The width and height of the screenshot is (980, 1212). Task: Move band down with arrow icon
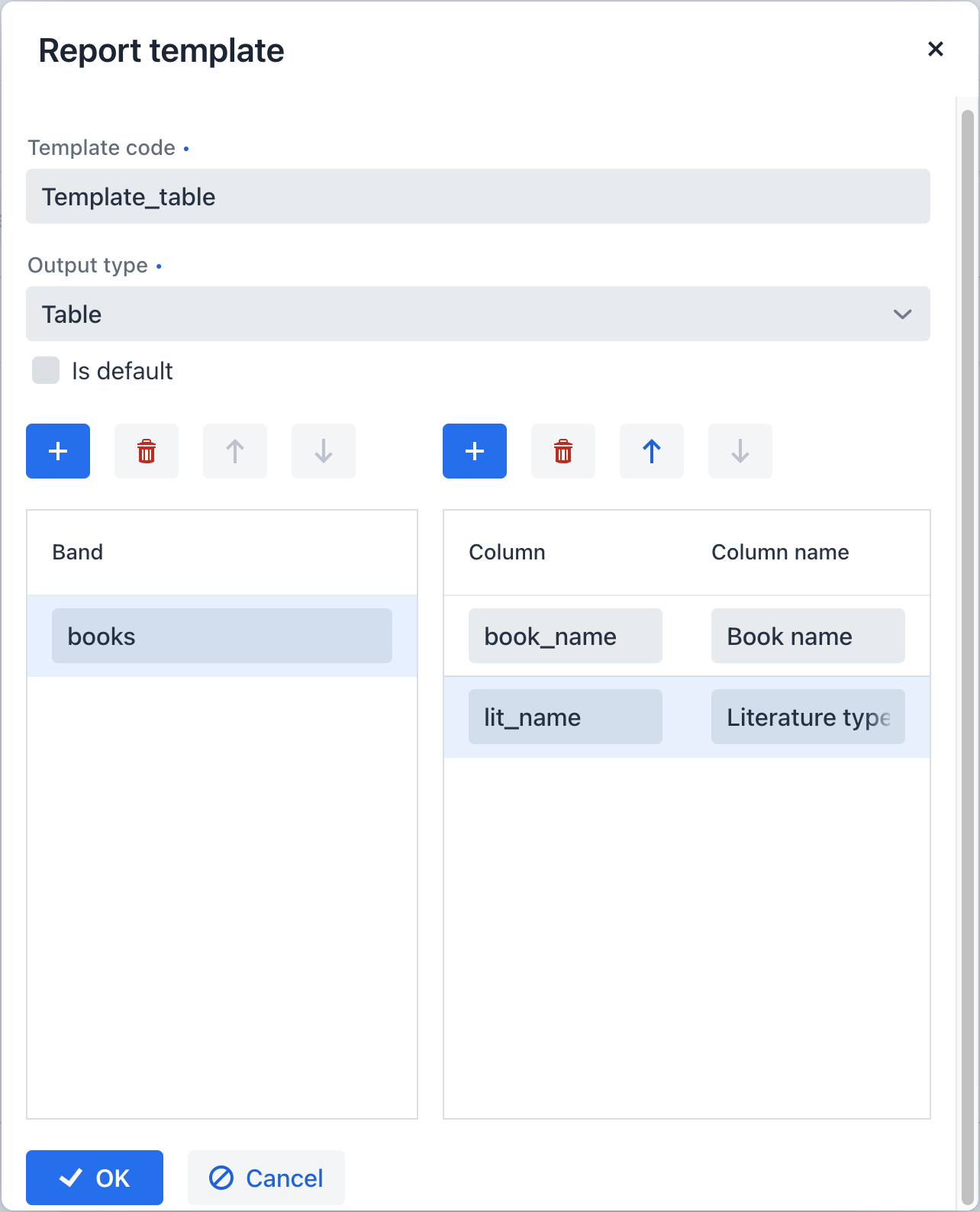[324, 451]
